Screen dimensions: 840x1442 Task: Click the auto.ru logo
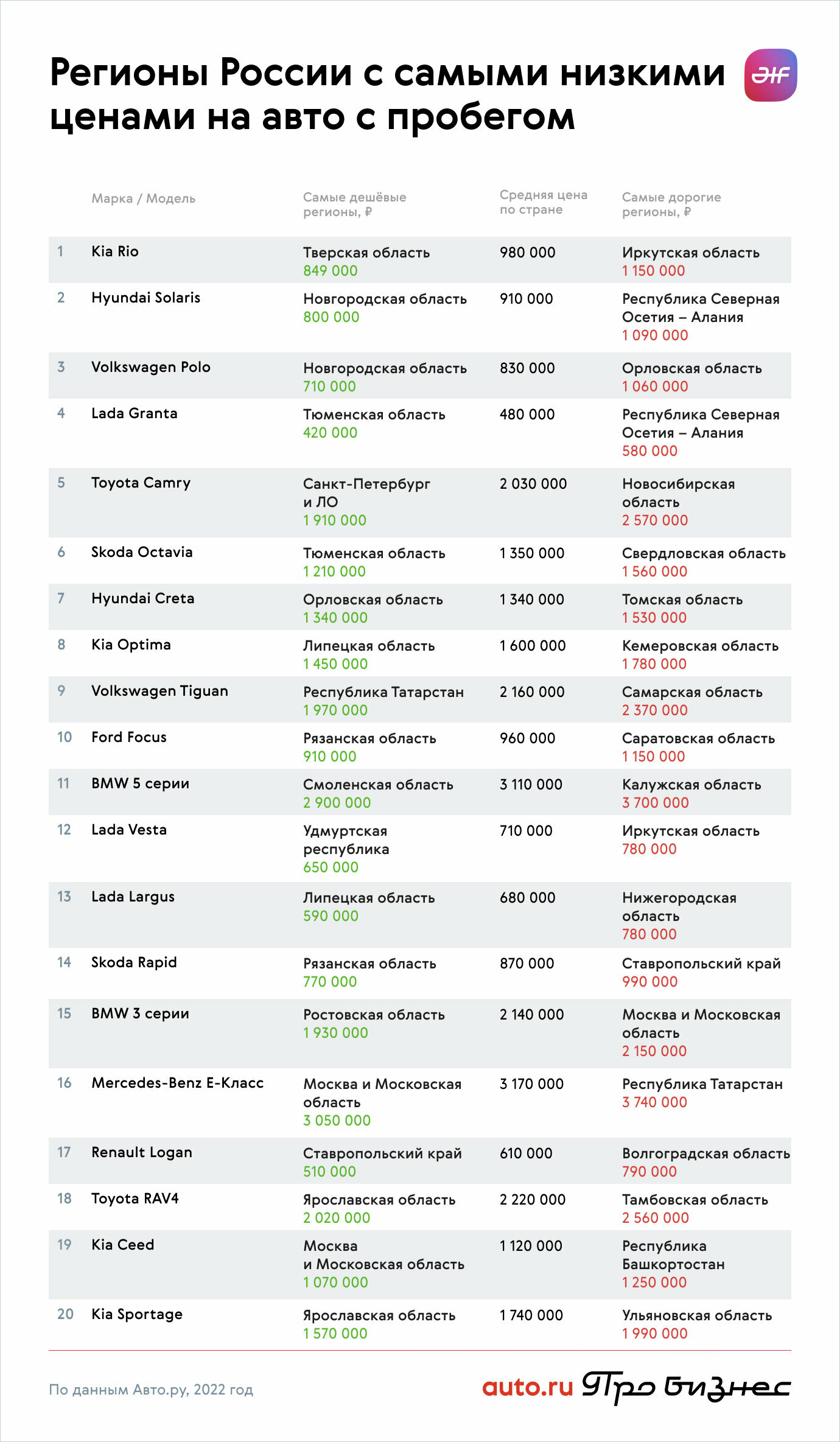528,1387
